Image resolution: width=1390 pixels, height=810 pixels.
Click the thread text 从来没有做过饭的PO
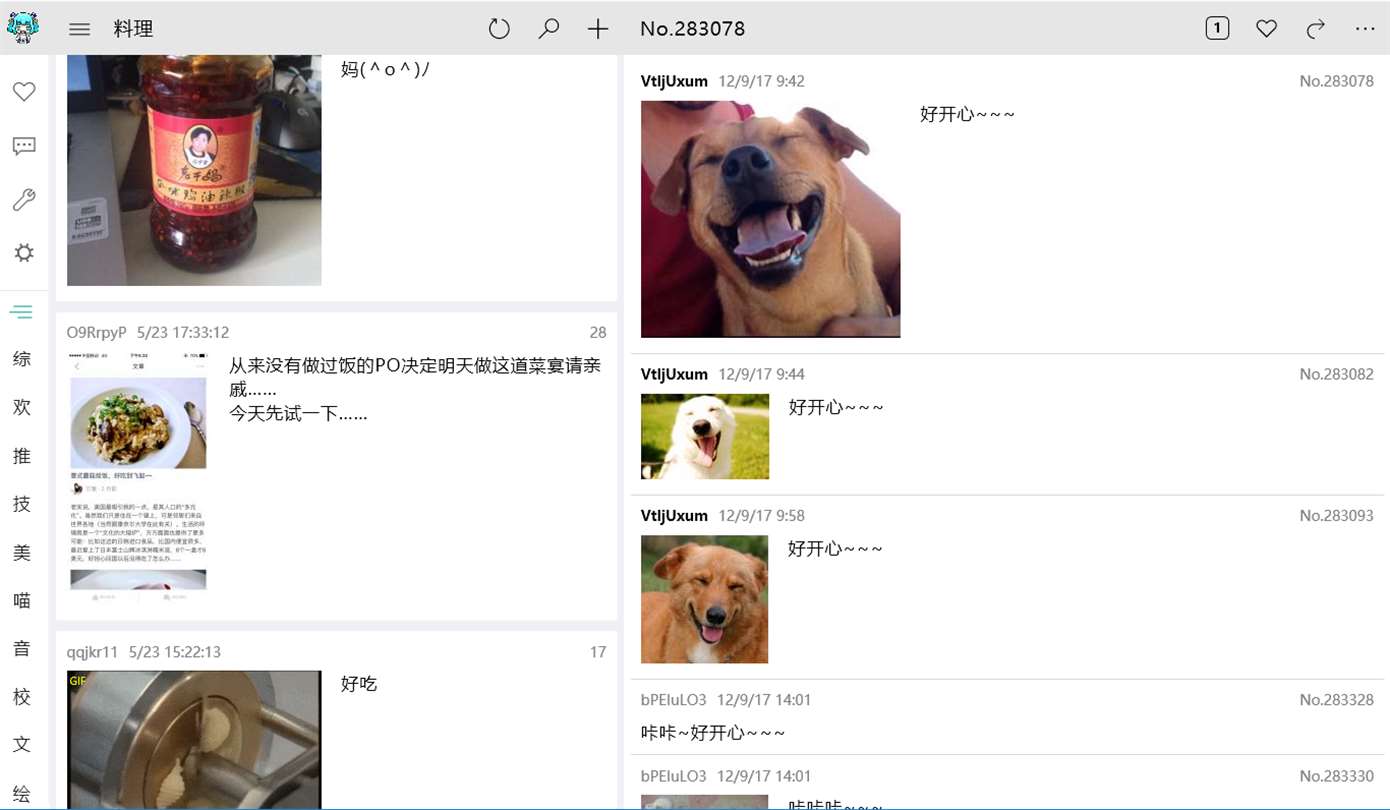point(415,389)
